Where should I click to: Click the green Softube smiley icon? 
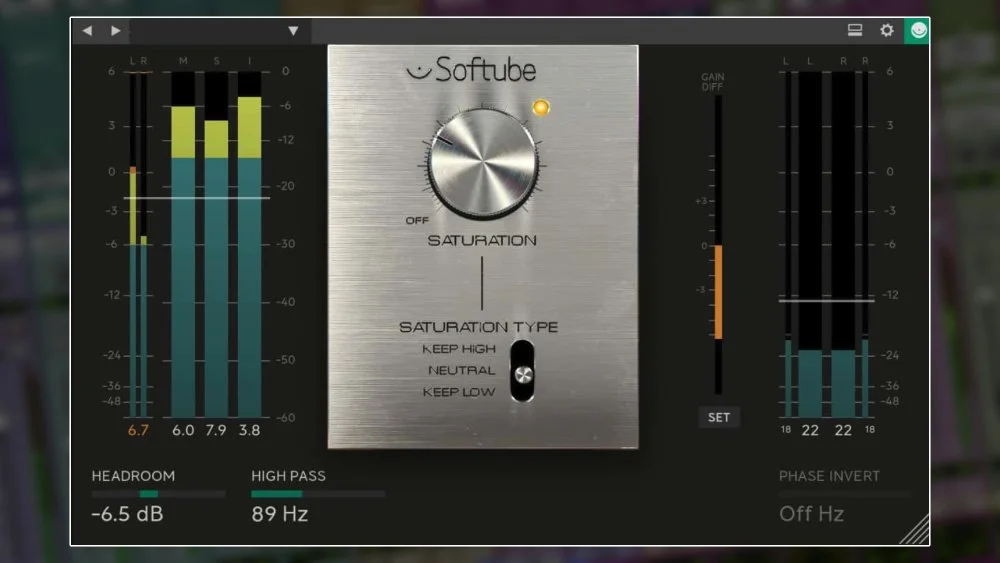(917, 31)
